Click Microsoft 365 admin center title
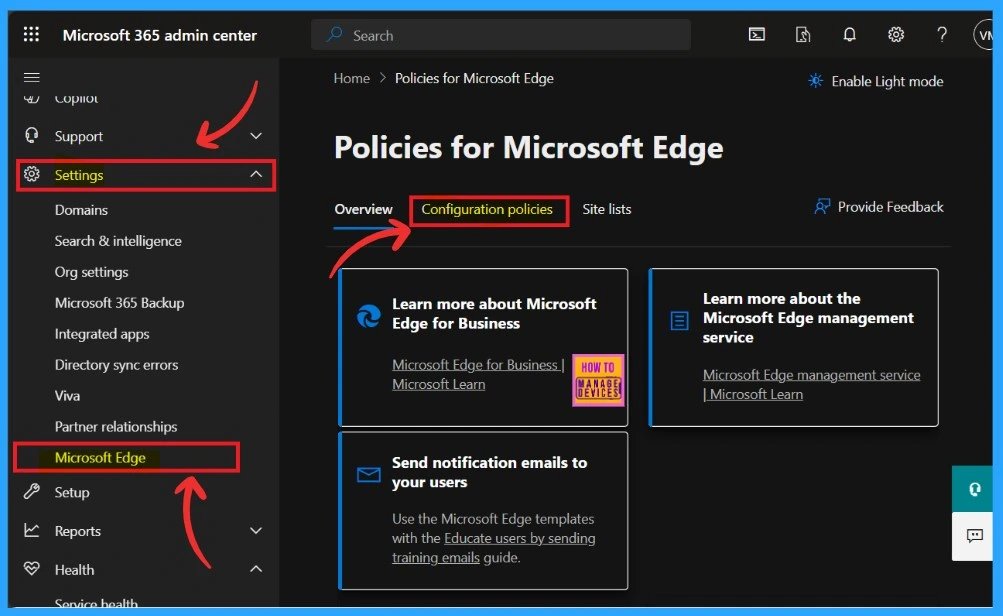Image resolution: width=1003 pixels, height=616 pixels. [x=159, y=35]
